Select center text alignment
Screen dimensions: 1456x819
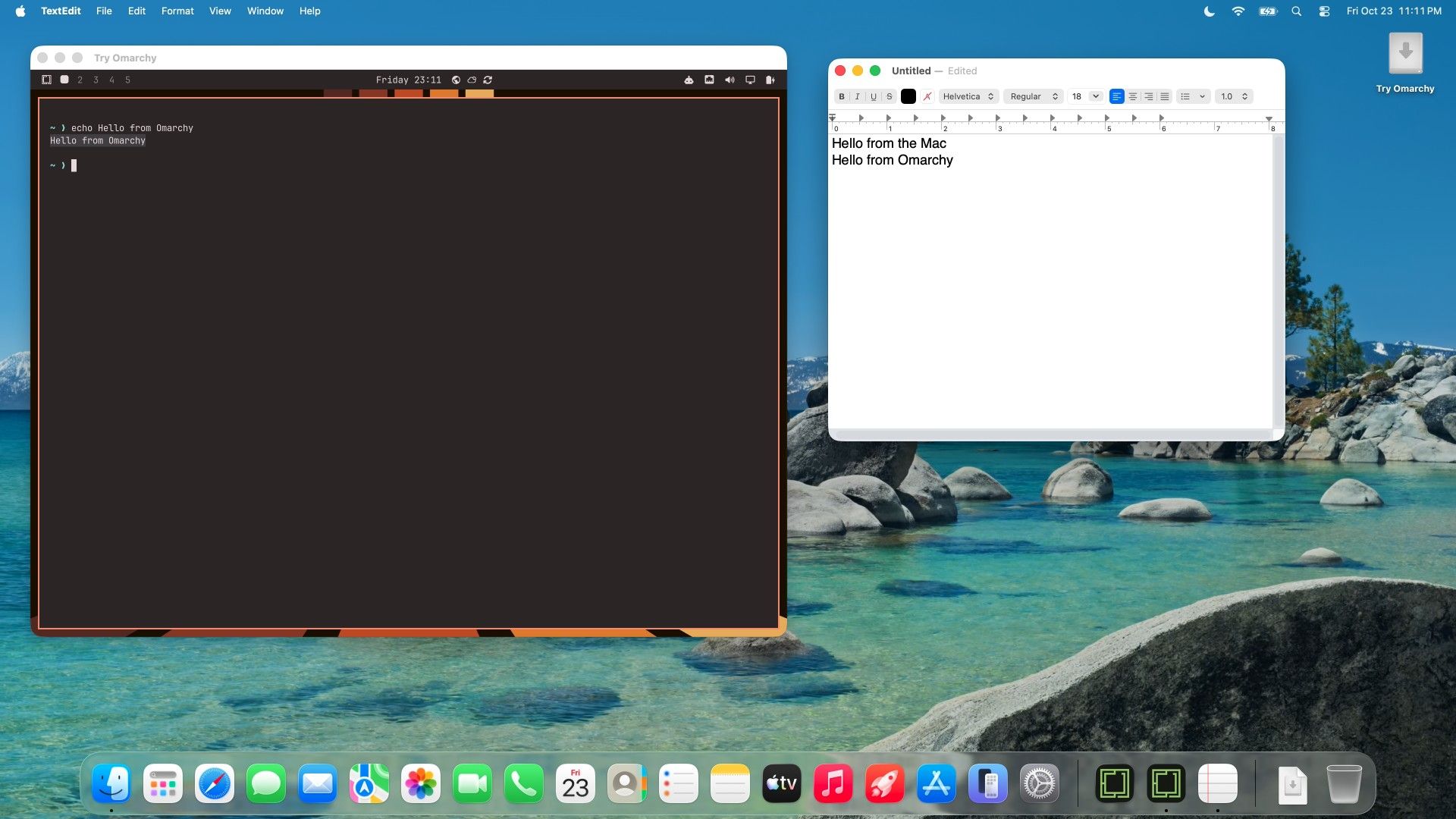(x=1133, y=96)
